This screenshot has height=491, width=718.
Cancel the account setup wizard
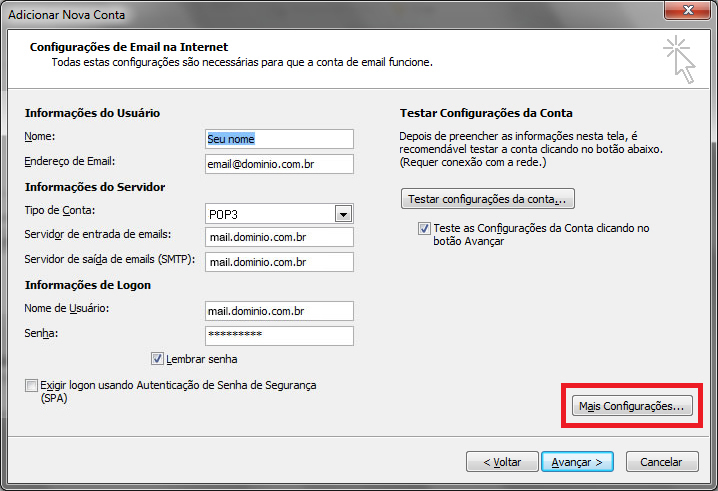coord(661,462)
